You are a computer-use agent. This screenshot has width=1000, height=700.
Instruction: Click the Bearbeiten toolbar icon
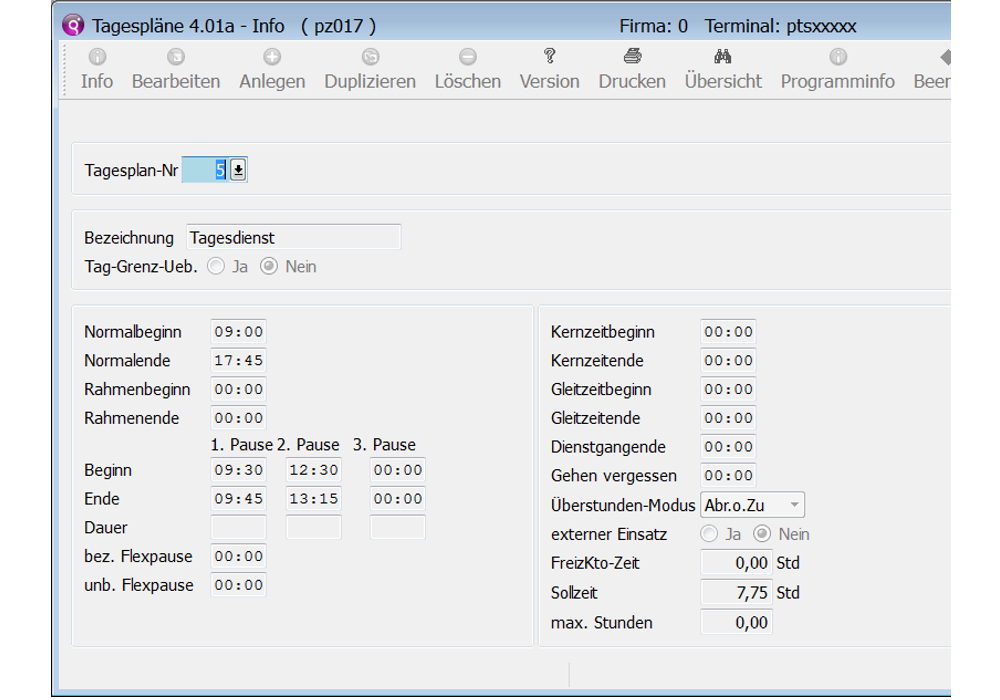(x=176, y=58)
